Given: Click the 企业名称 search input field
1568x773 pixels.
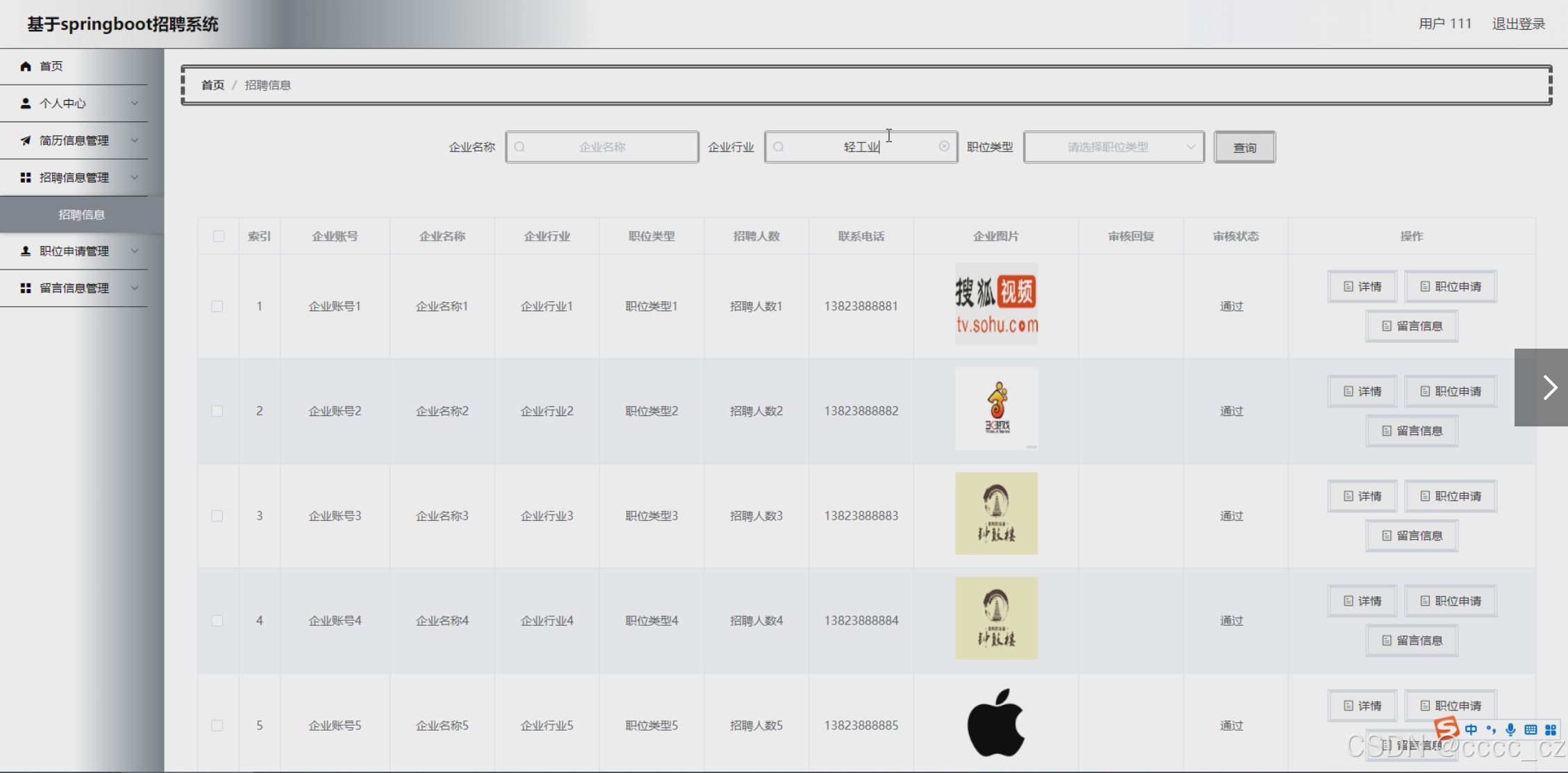Looking at the screenshot, I should (x=602, y=147).
